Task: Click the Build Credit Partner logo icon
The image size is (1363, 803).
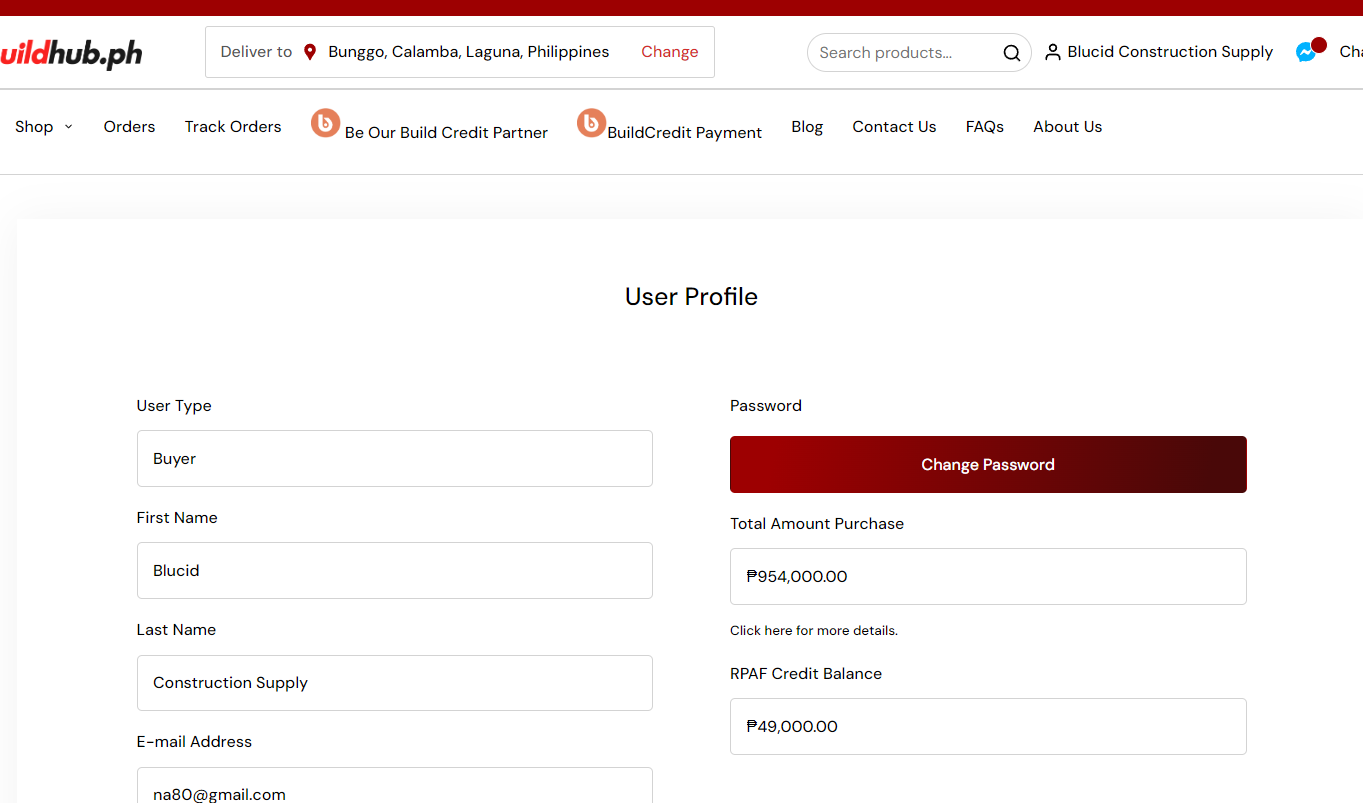Action: point(325,123)
